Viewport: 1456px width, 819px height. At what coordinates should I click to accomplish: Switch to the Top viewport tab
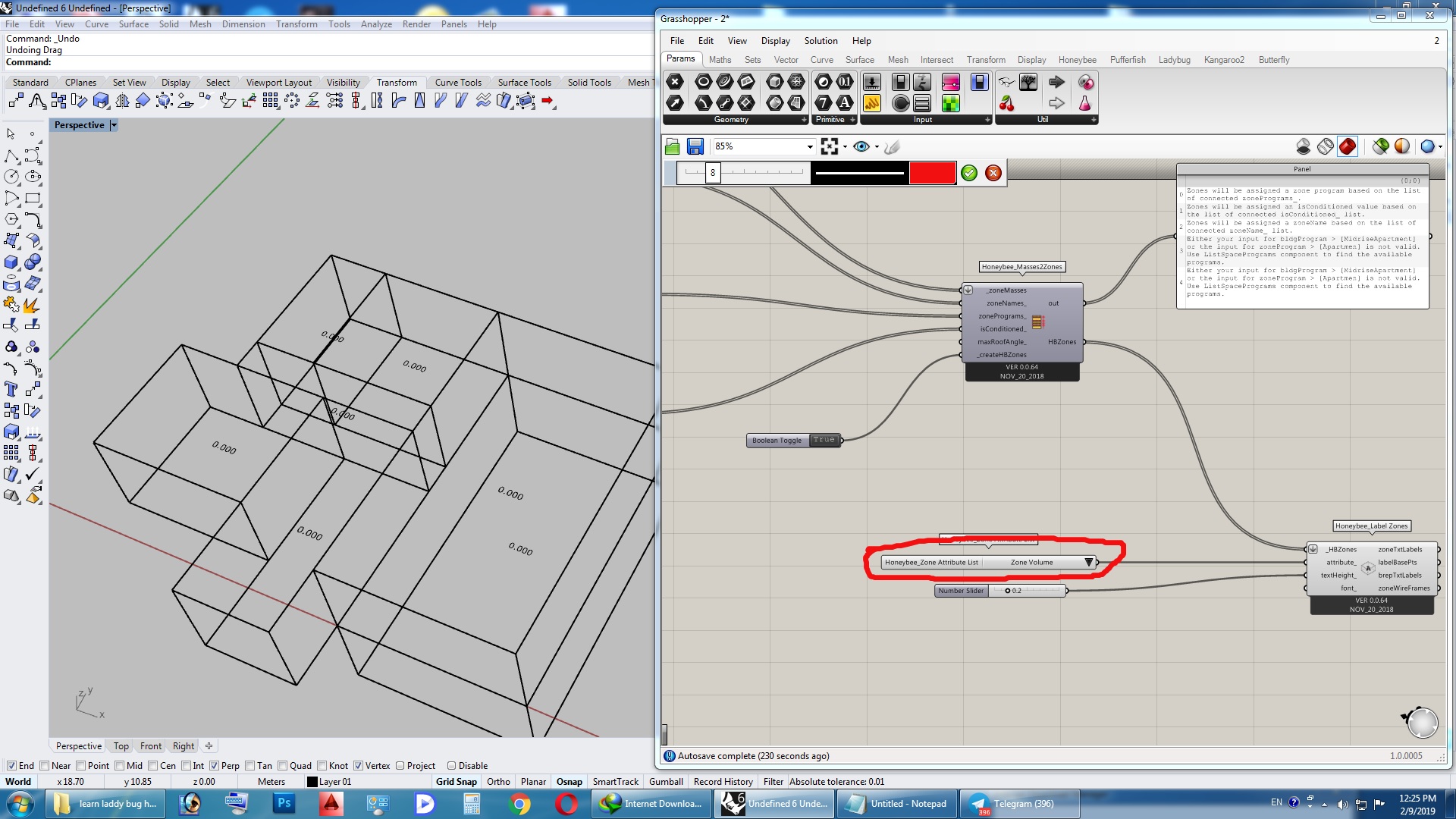(121, 746)
